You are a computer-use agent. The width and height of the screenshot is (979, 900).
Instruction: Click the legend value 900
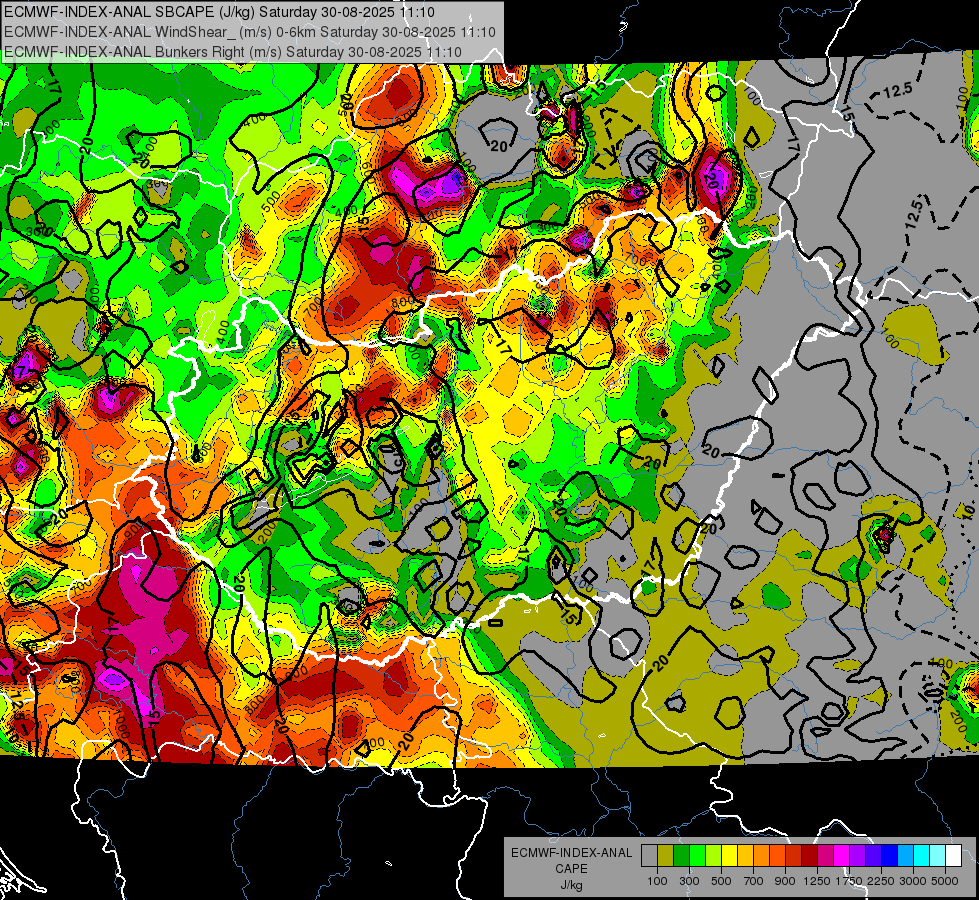click(785, 881)
